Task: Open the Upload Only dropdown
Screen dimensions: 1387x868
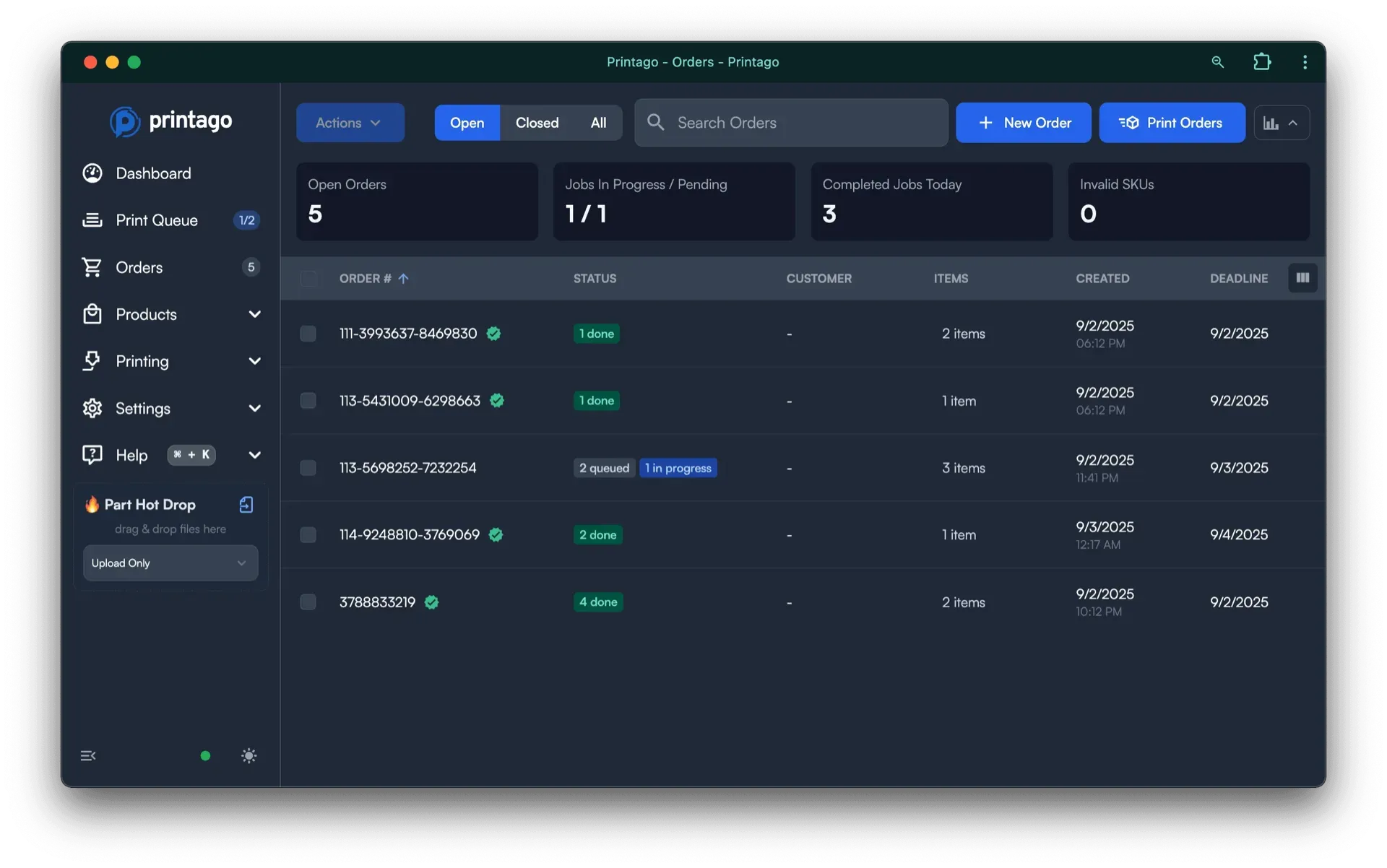Action: pos(170,563)
